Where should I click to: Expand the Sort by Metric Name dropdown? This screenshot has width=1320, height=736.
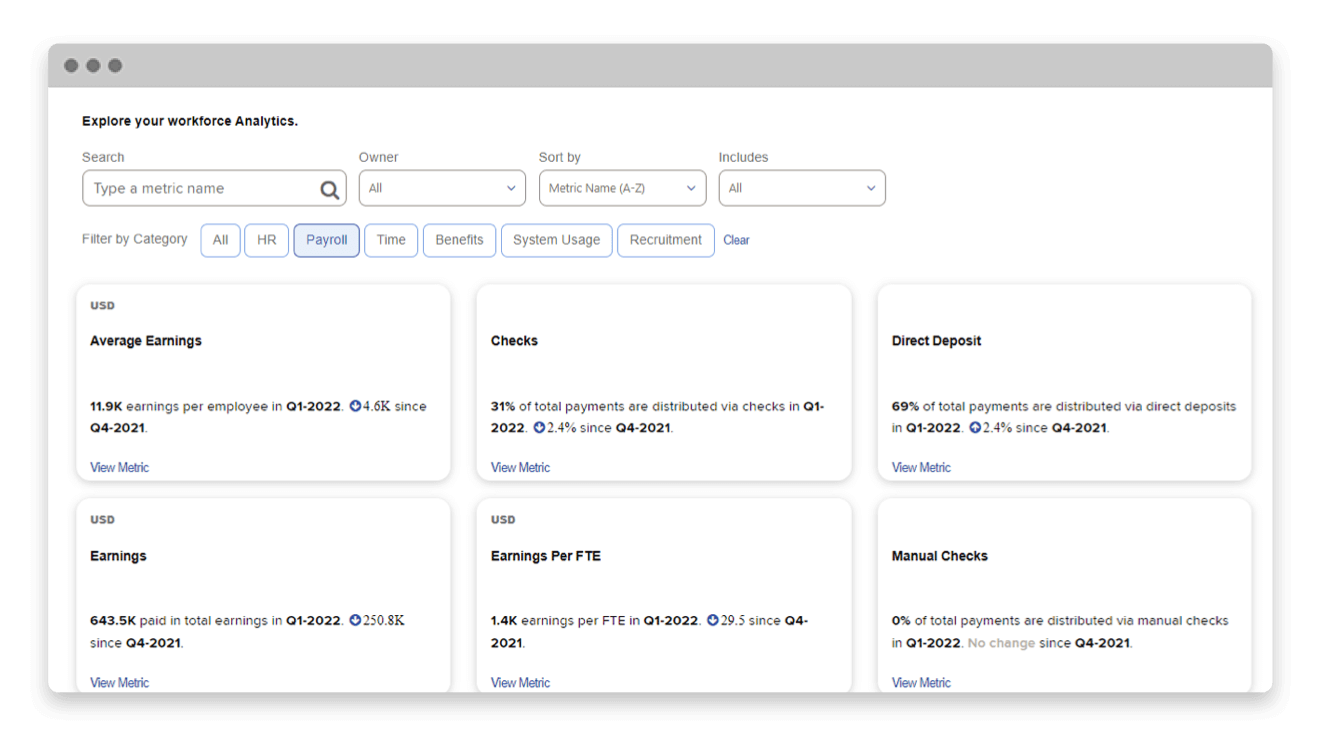[x=622, y=188]
